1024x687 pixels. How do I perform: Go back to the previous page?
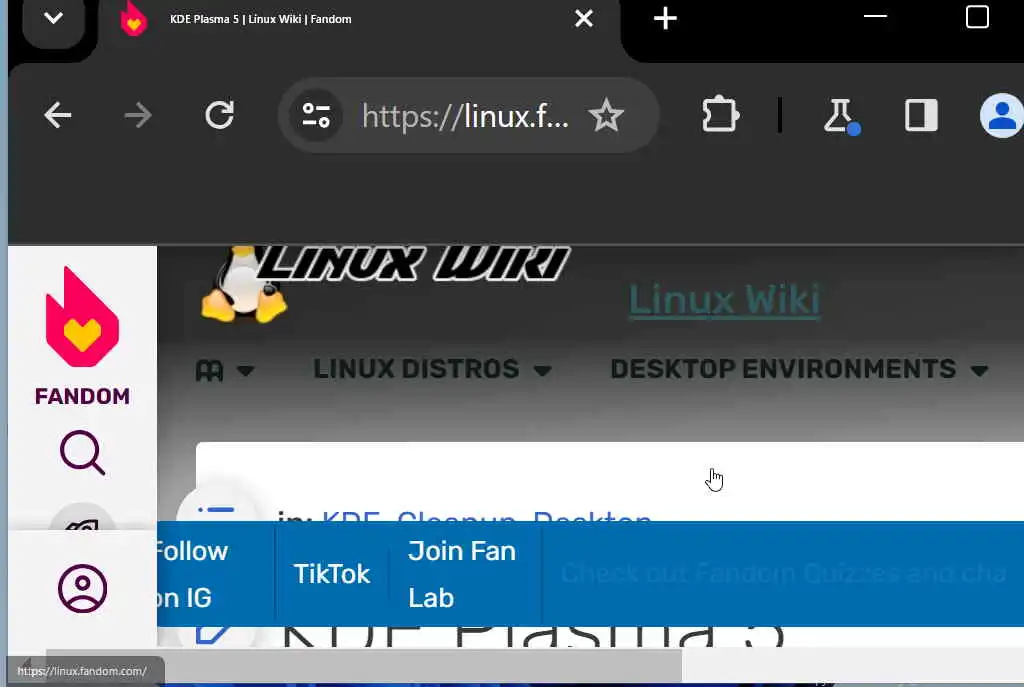pyautogui.click(x=57, y=116)
